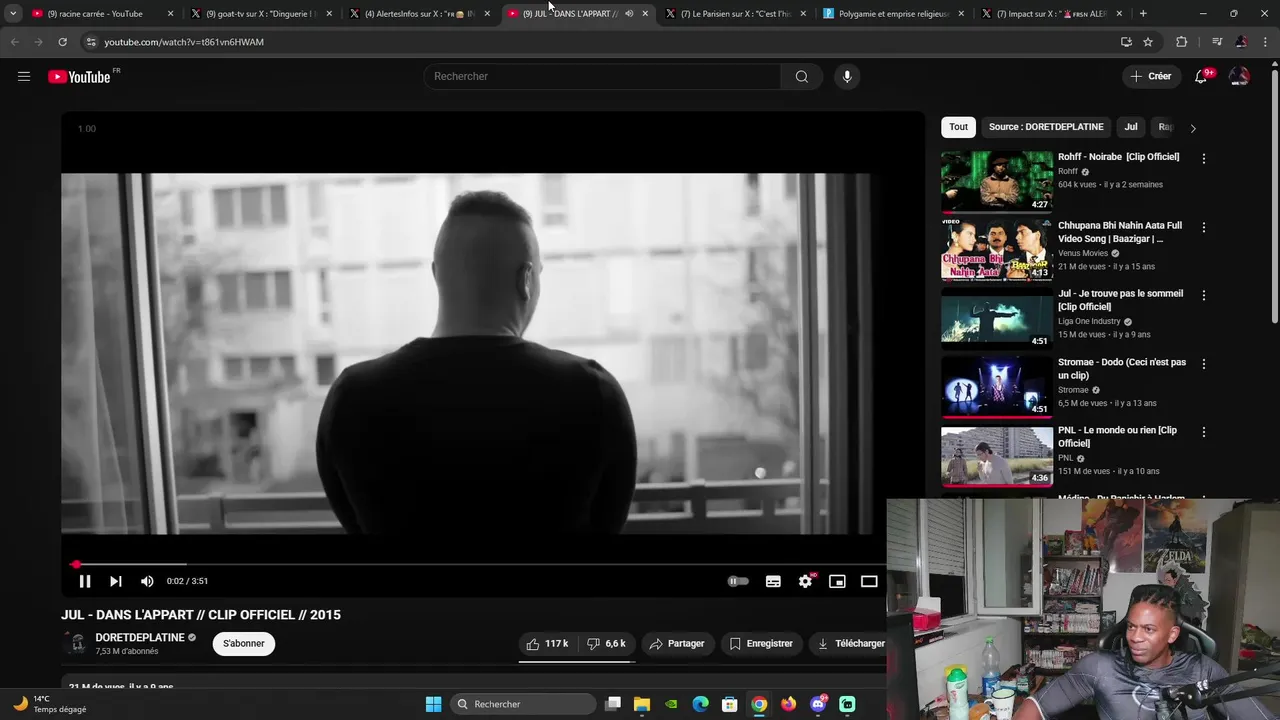Open the DORETDEPLATINE channel name
This screenshot has width=1280, height=720.
[140, 638]
